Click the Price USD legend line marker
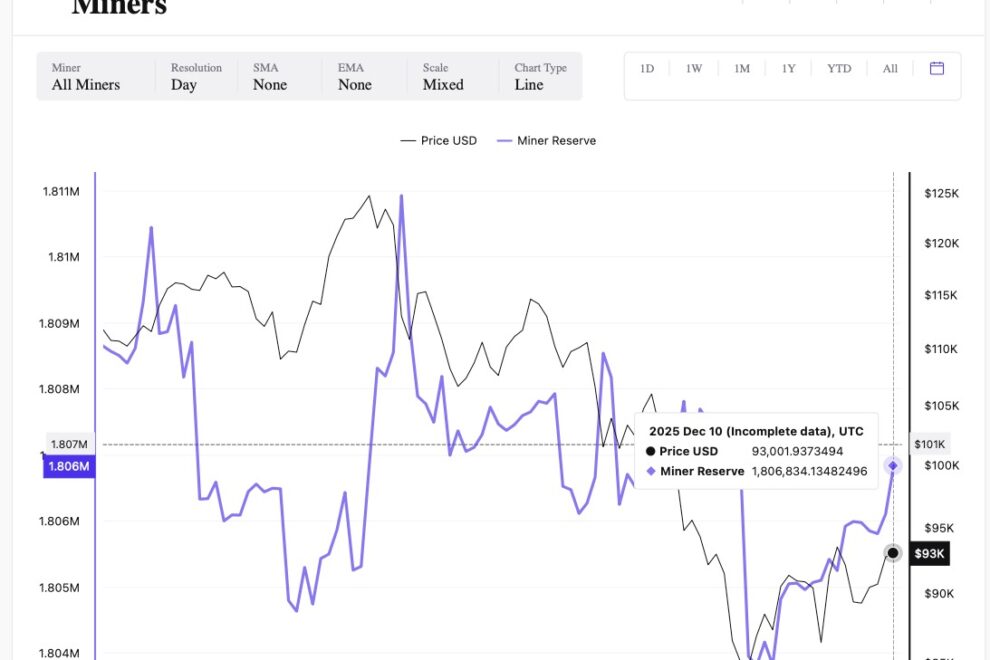 coord(410,140)
